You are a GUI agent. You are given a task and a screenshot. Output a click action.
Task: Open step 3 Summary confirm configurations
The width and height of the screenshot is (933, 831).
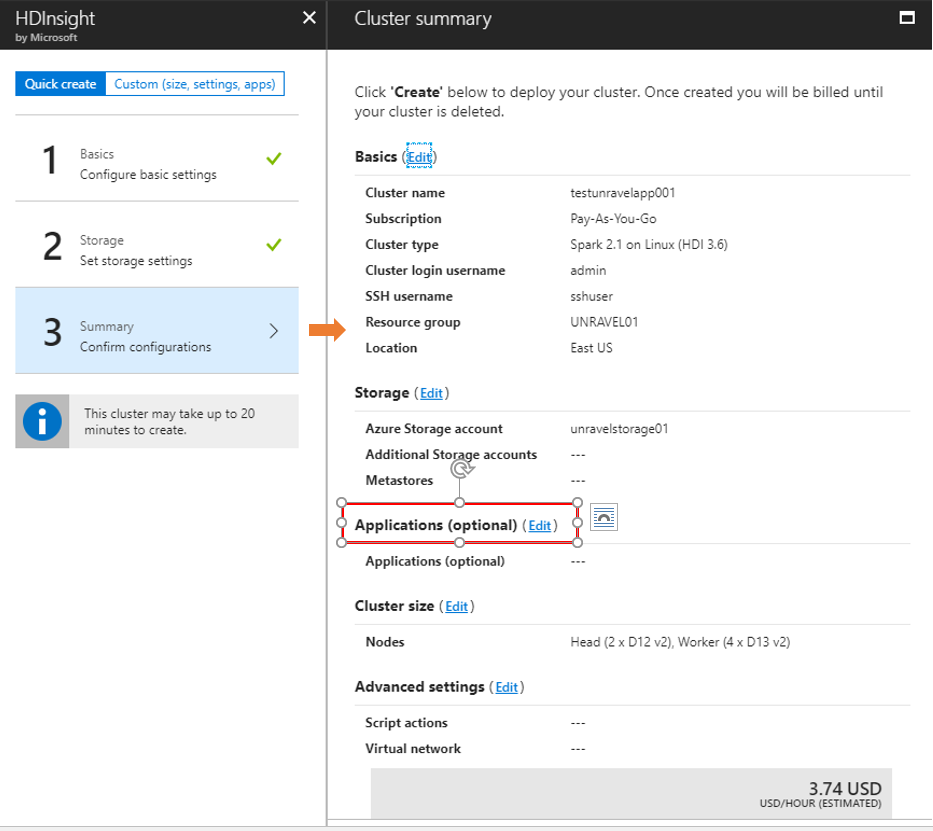(x=157, y=331)
